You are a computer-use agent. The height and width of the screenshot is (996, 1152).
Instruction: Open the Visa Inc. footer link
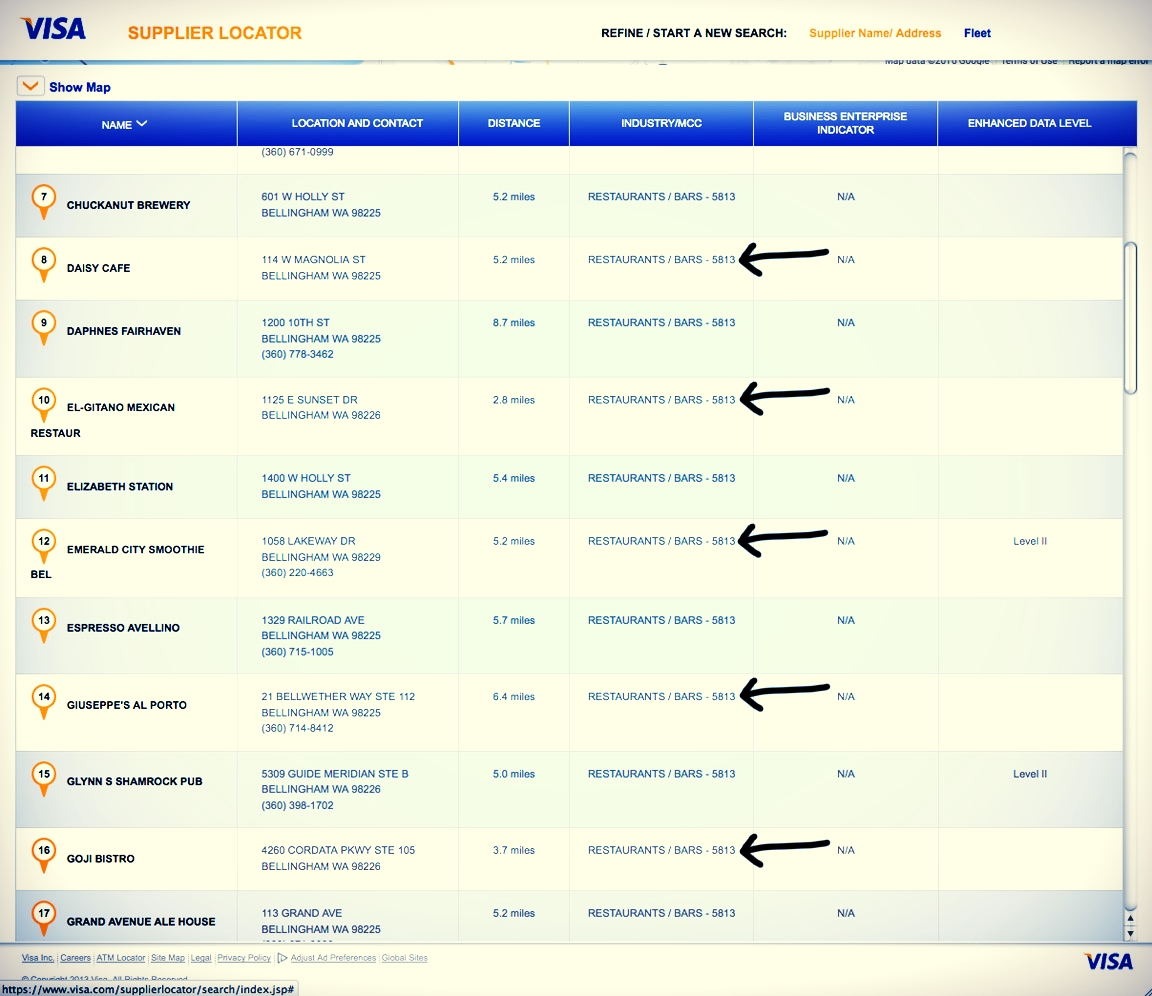tap(37, 958)
